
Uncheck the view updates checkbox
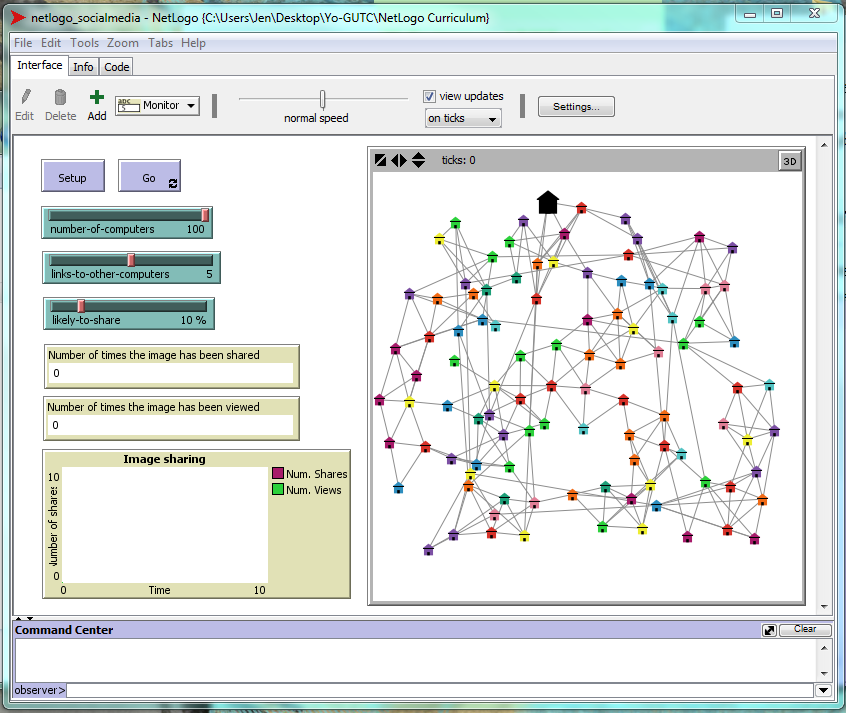click(430, 97)
